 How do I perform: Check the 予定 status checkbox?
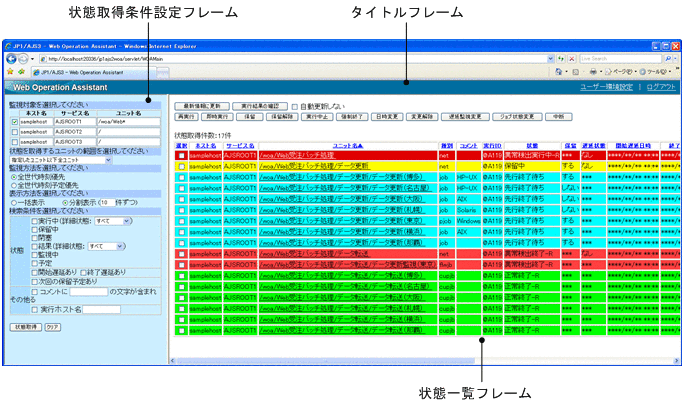point(35,263)
